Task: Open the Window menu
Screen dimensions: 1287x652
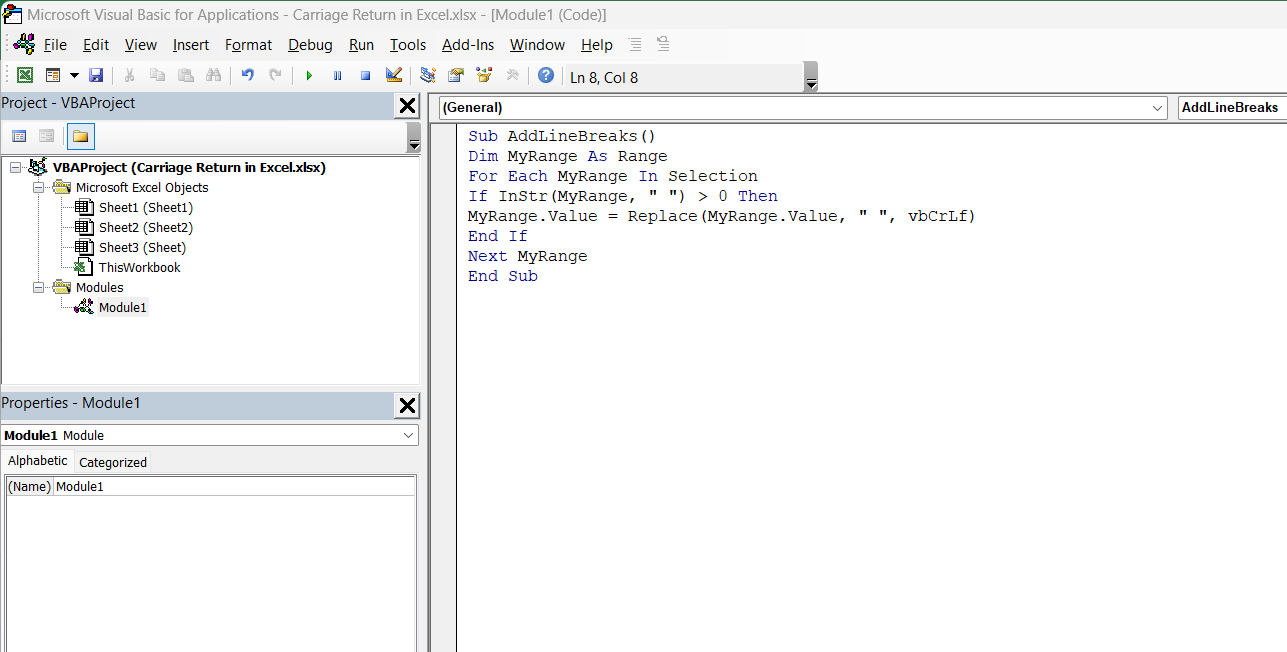Action: pyautogui.click(x=537, y=45)
